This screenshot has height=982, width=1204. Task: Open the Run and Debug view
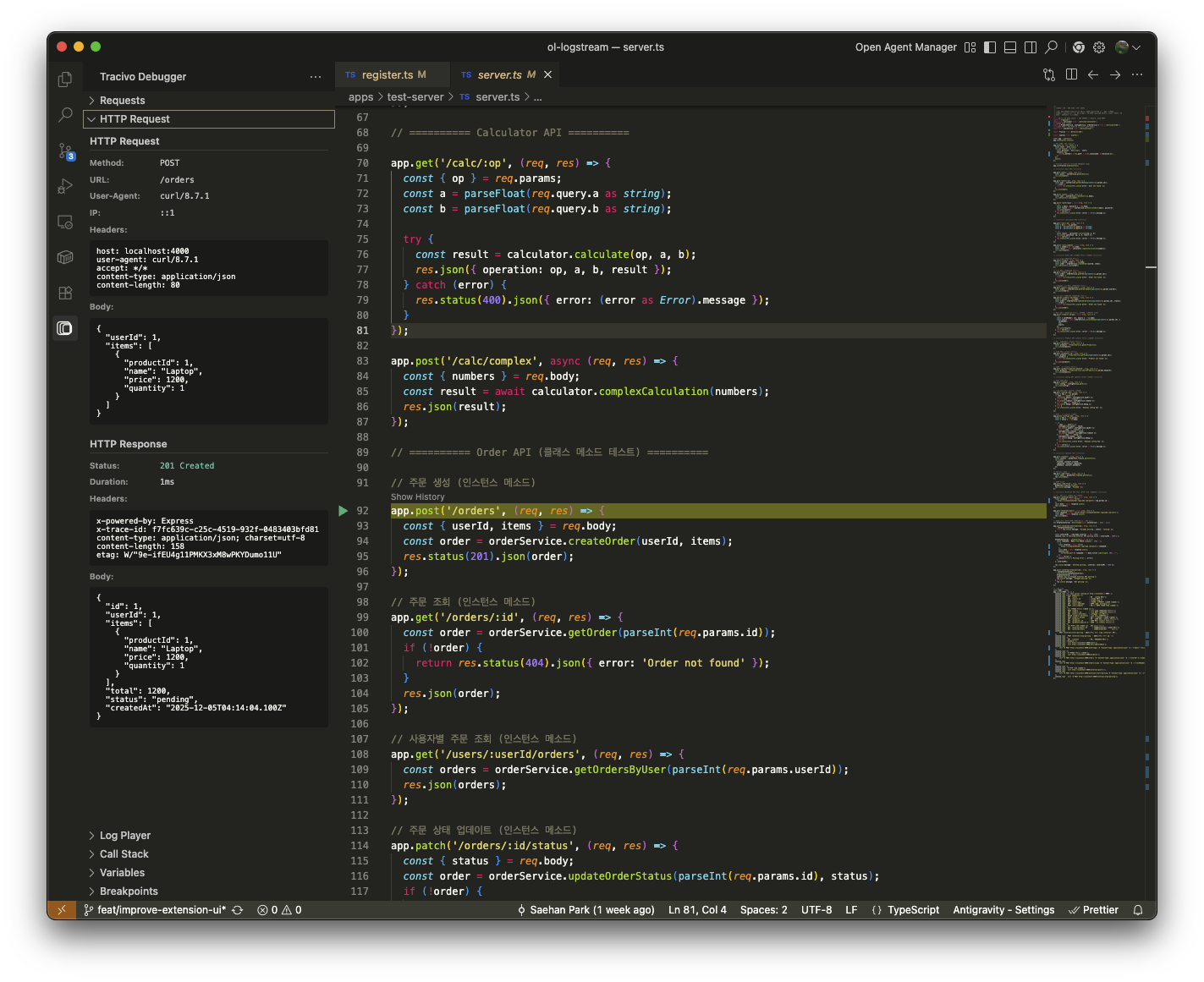[x=65, y=187]
